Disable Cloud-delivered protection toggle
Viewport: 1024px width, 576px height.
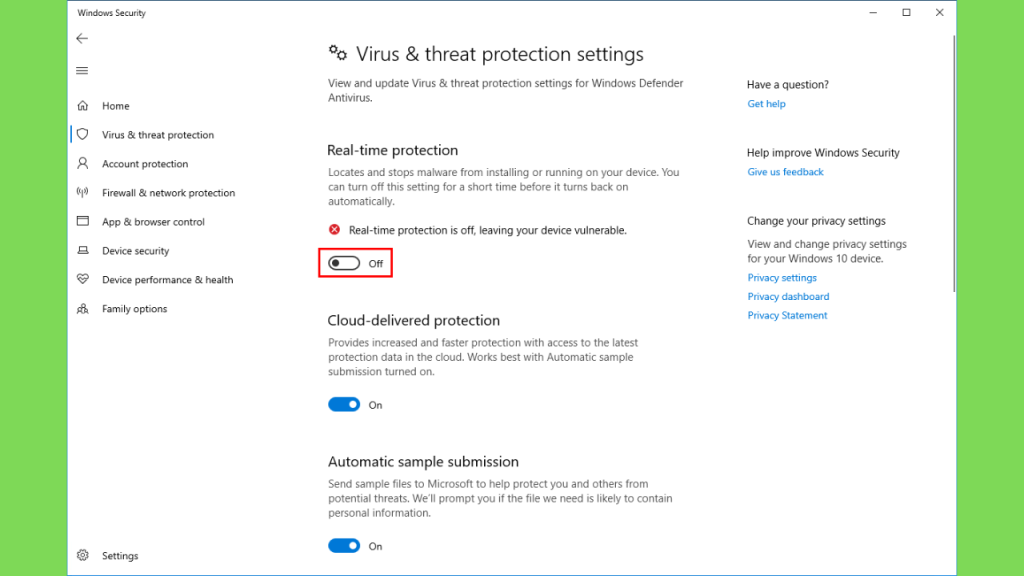[x=344, y=404]
